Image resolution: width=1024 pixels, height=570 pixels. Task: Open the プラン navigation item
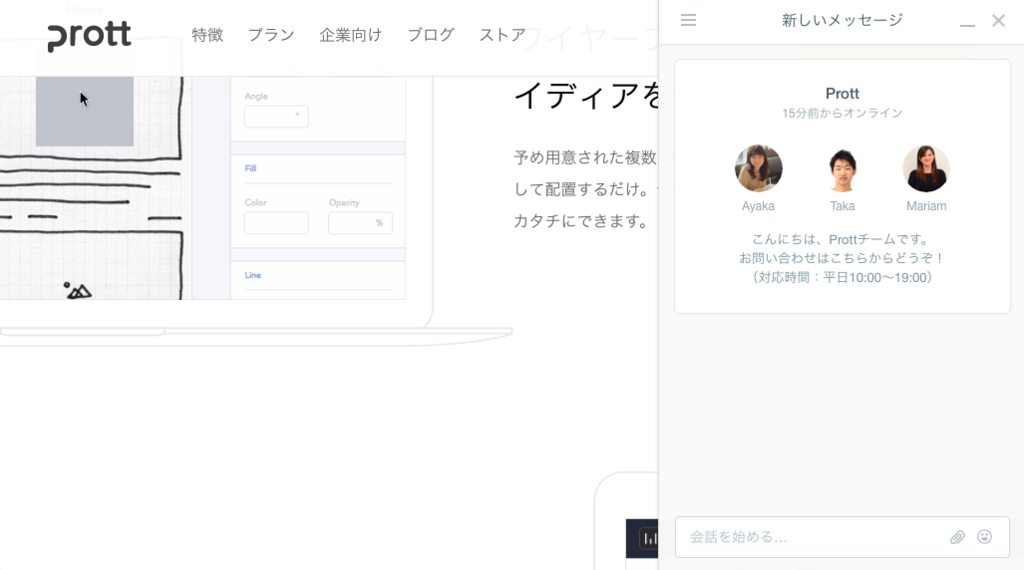click(x=271, y=35)
